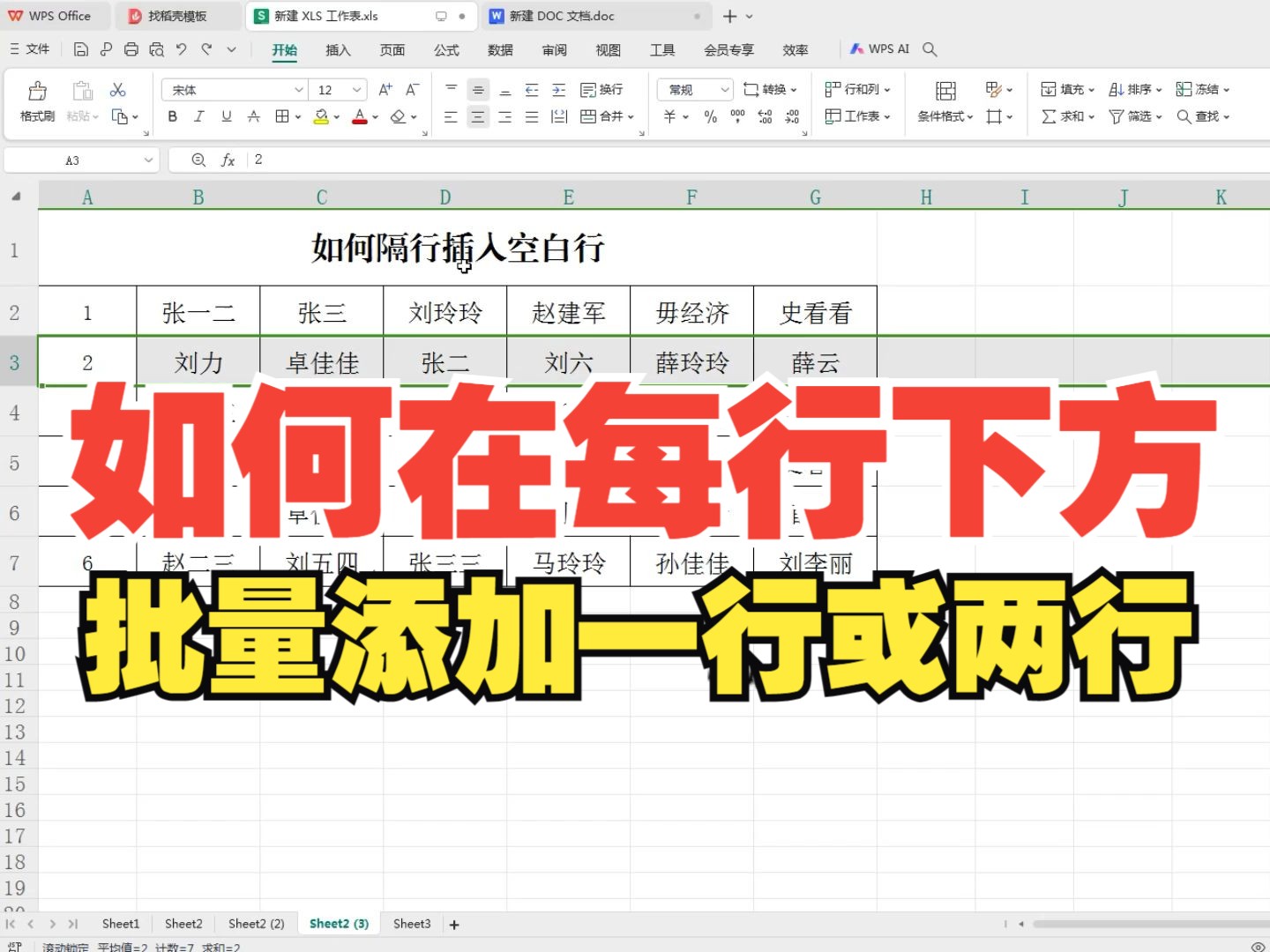Screen dimensions: 1270x952
Task: Open the font size dropdown showing 12
Action: [x=356, y=90]
